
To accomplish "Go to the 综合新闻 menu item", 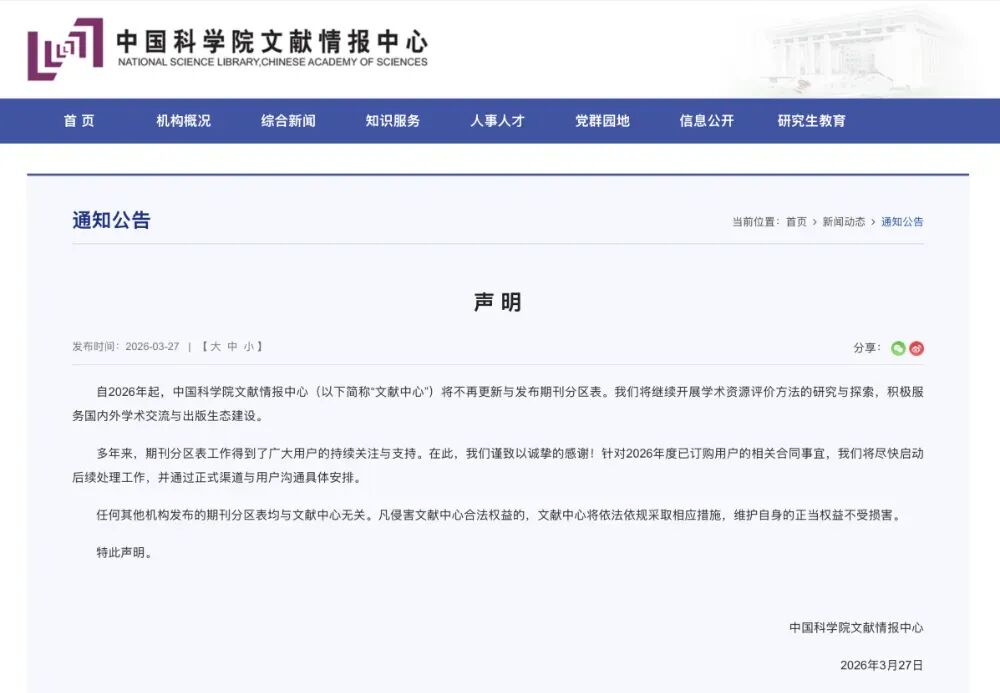I will [x=288, y=121].
